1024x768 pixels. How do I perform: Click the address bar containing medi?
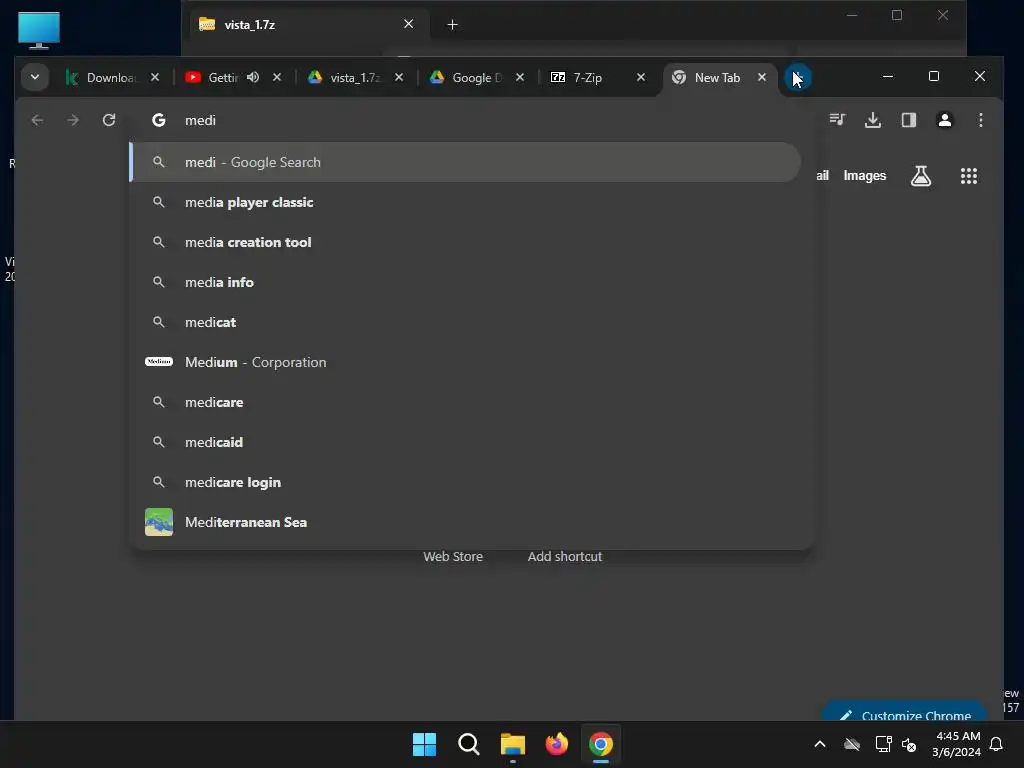pyautogui.click(x=470, y=120)
